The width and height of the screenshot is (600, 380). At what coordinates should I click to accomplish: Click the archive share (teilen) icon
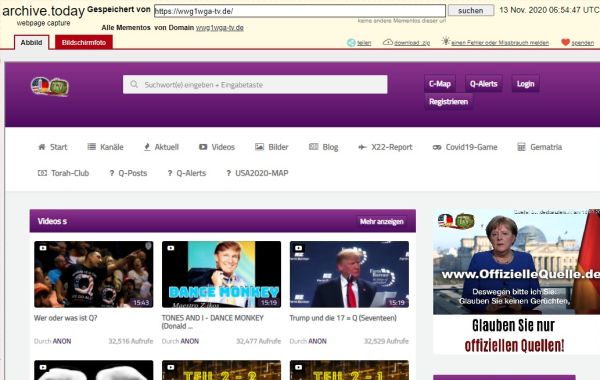tap(351, 42)
